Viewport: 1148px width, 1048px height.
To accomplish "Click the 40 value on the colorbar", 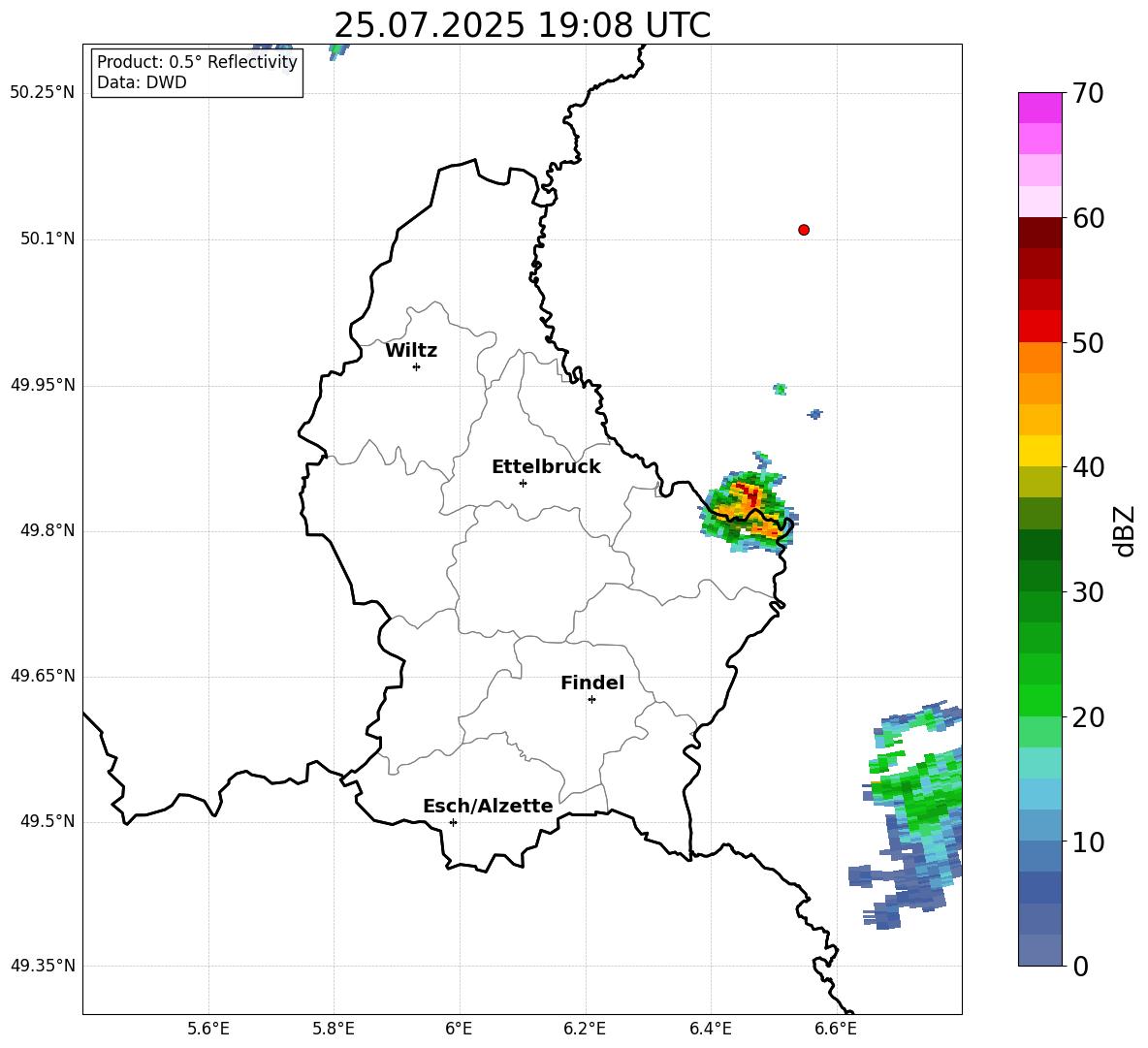I will 1088,467.
